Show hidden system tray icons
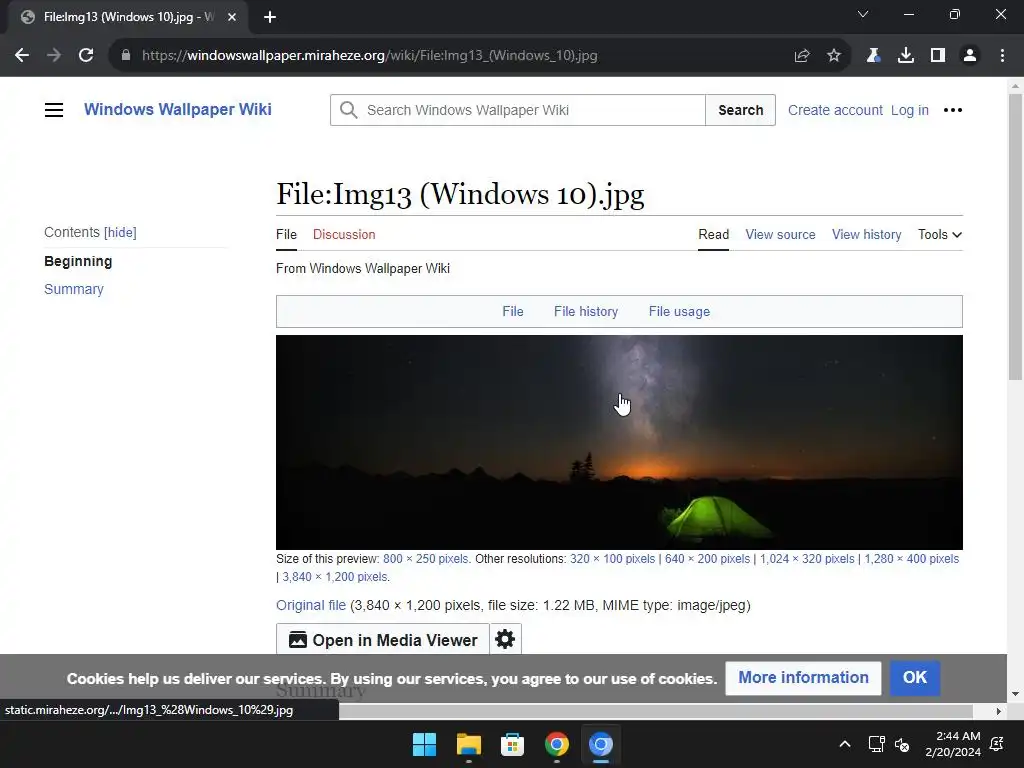Screen dimensions: 1024x768 point(844,744)
